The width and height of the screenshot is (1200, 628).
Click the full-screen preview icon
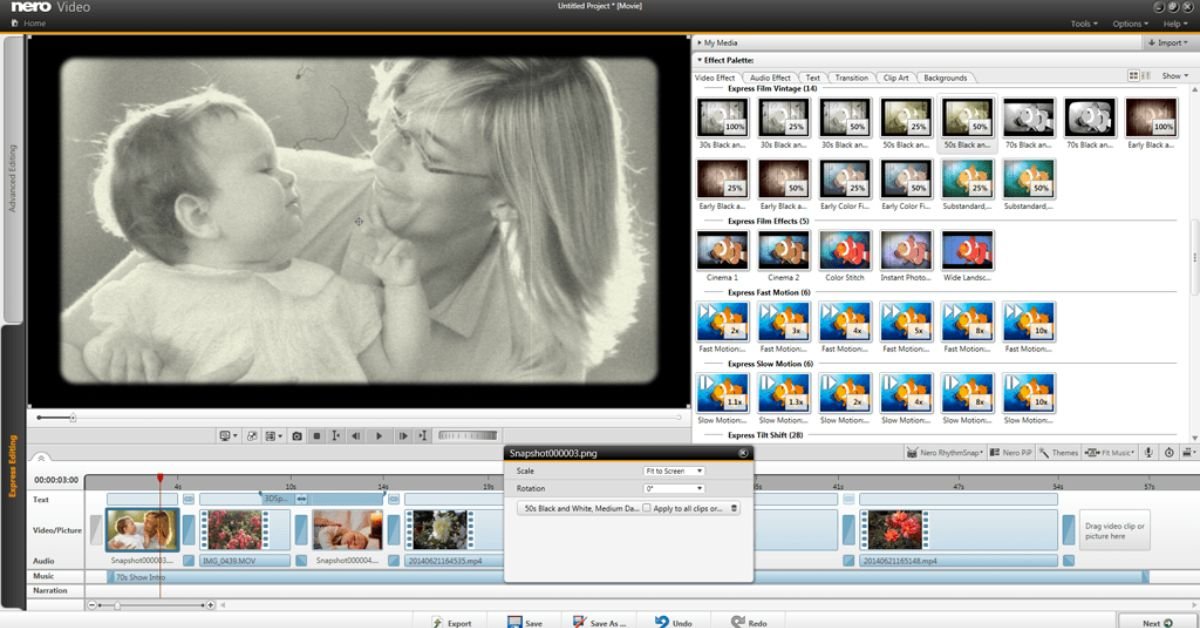[251, 436]
